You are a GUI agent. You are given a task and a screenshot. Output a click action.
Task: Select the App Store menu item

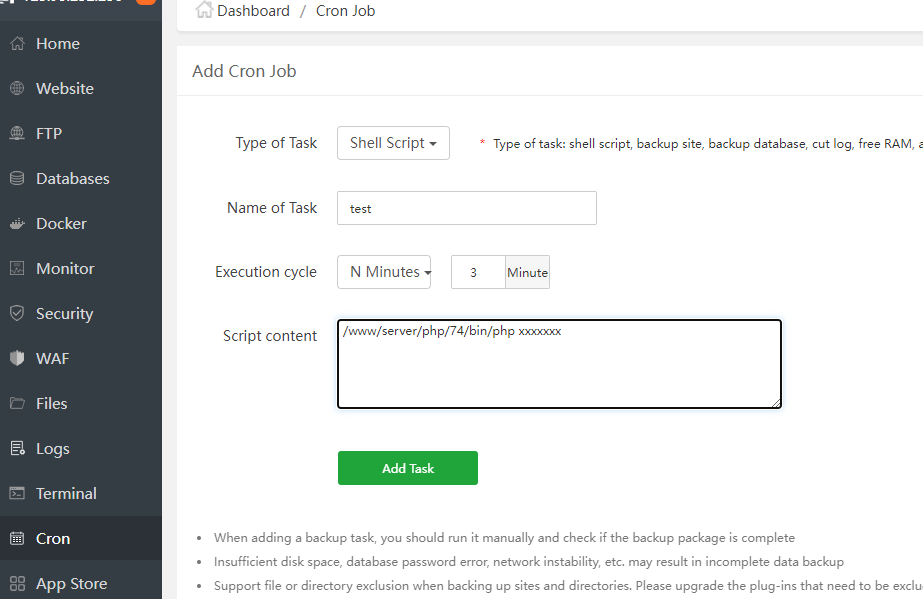(x=71, y=584)
